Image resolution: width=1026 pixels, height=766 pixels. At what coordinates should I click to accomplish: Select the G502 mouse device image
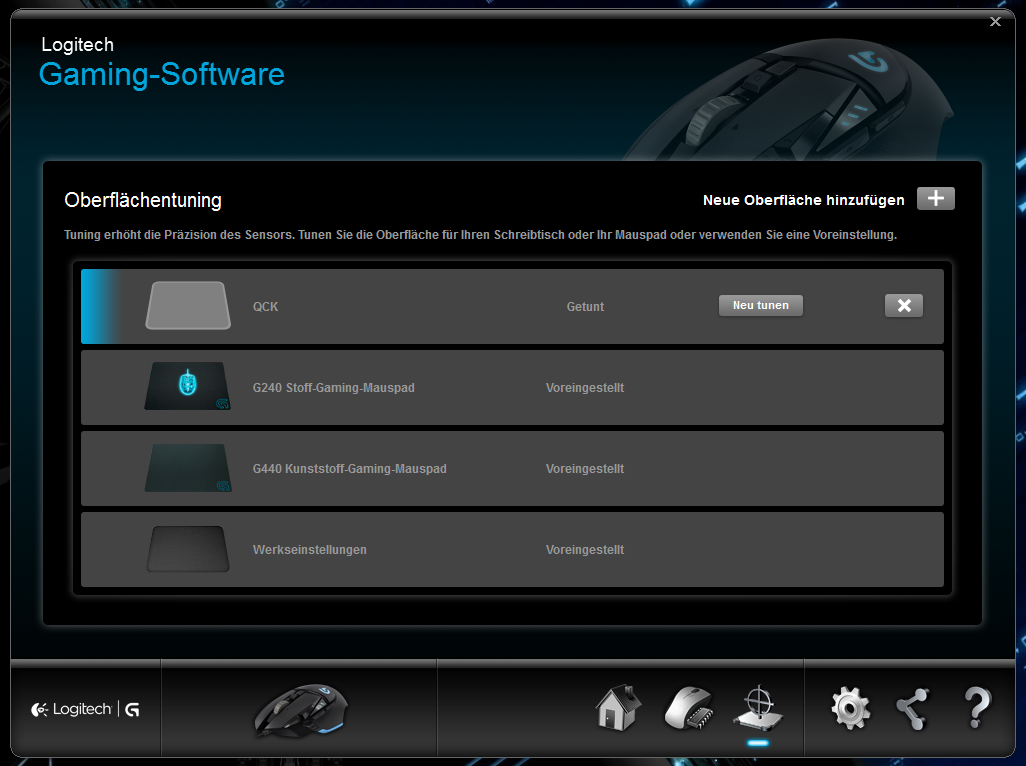pos(302,710)
